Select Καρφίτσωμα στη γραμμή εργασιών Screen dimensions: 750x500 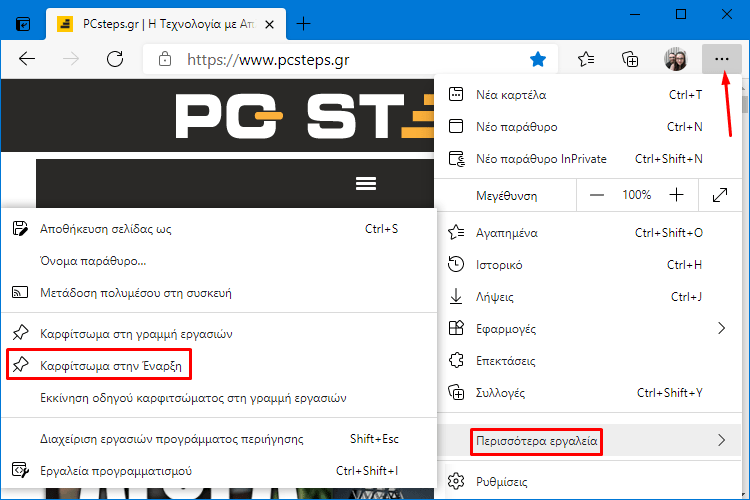(219, 333)
